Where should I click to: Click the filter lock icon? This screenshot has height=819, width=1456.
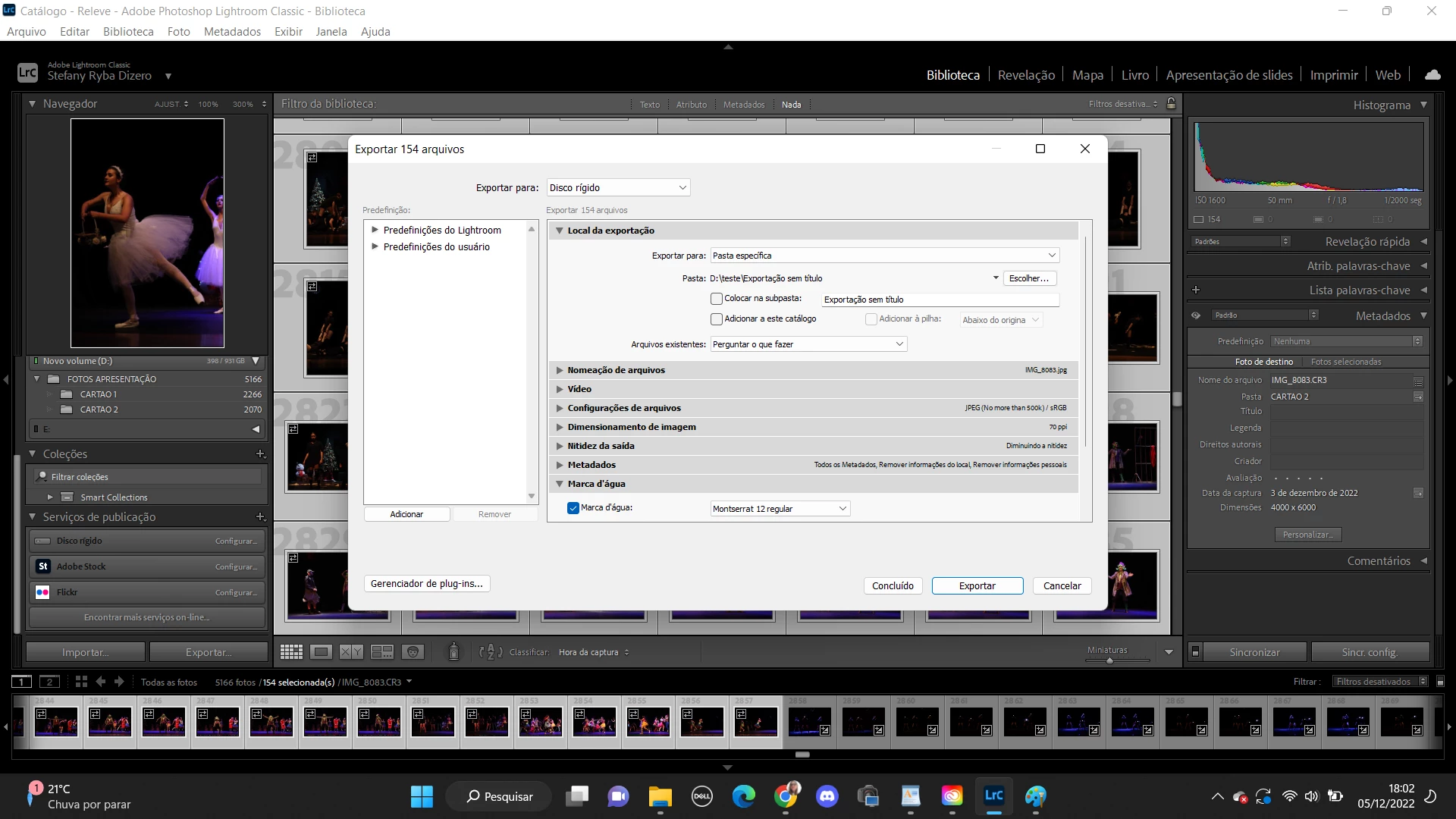pos(1171,104)
